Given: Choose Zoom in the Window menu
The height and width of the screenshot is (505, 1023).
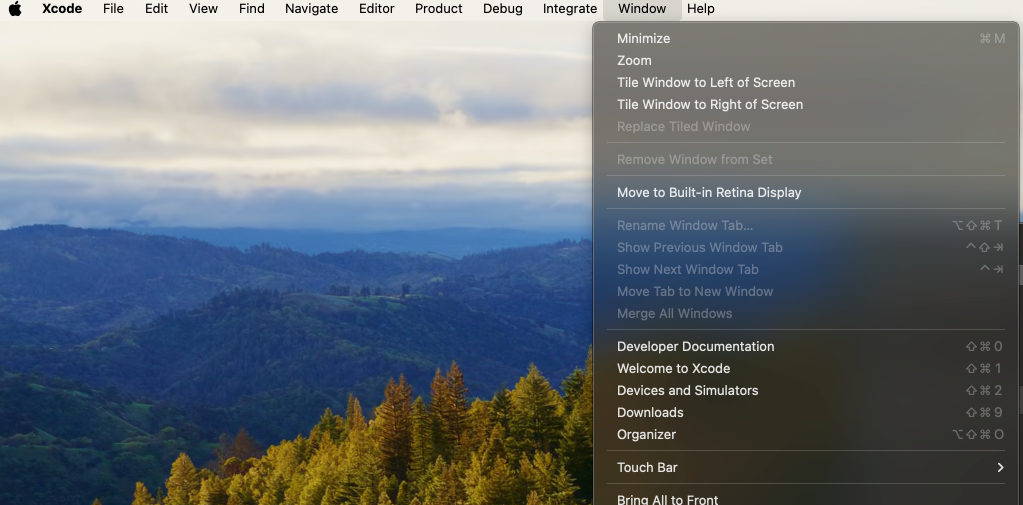Looking at the screenshot, I should point(634,61).
